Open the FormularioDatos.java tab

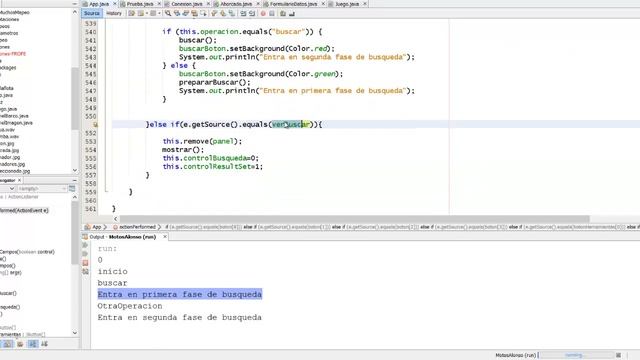(293, 4)
